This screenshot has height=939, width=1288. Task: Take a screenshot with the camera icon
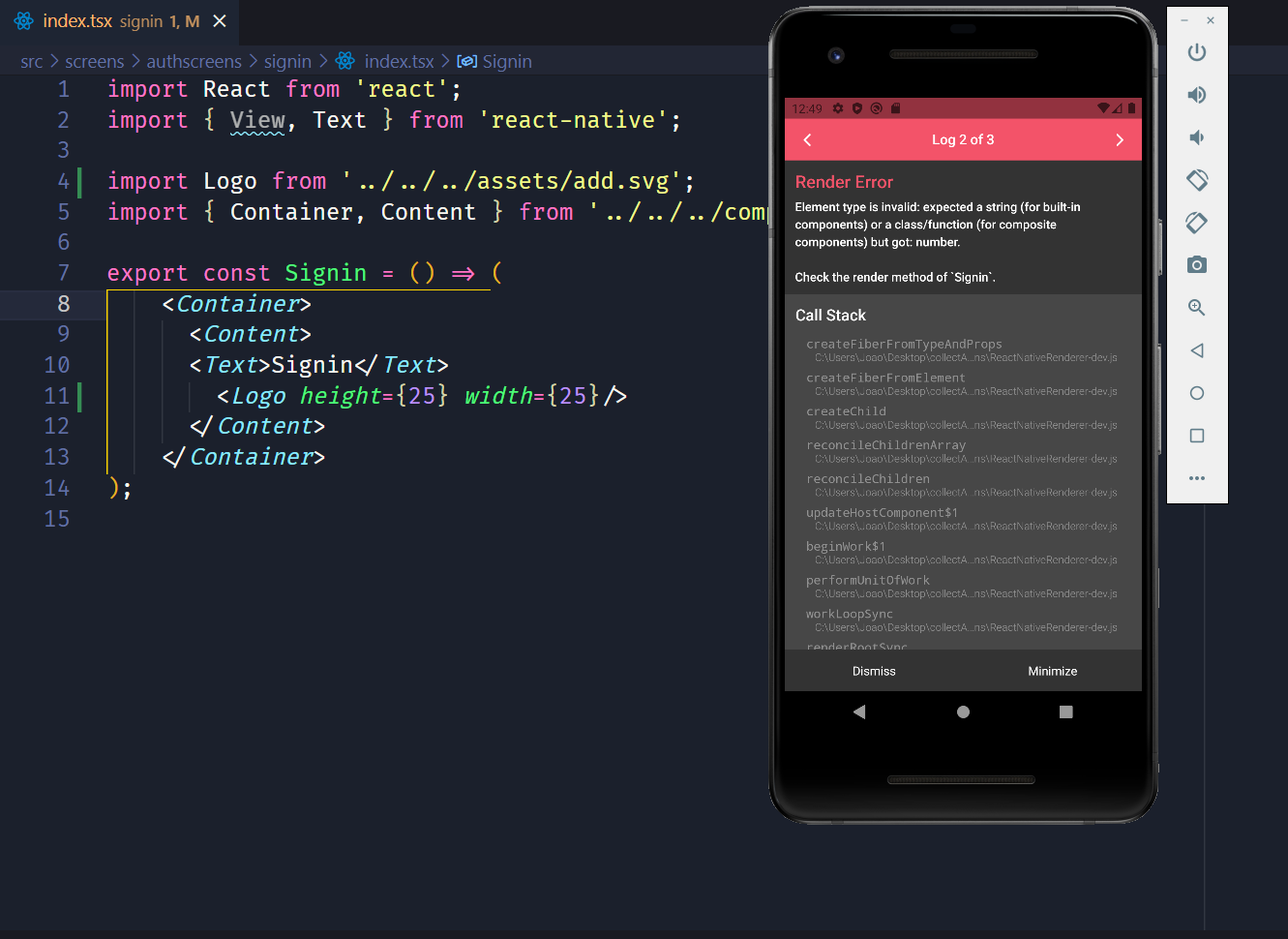click(1197, 265)
